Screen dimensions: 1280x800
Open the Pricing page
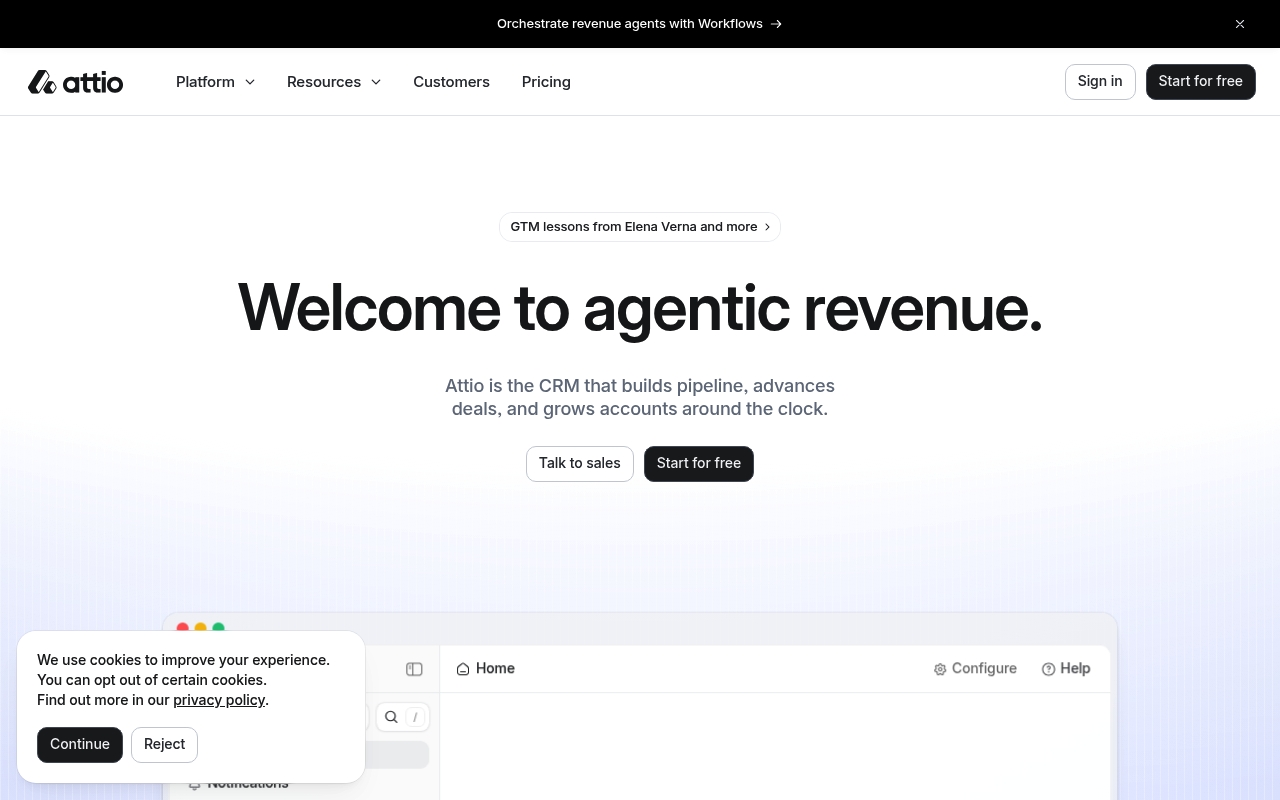(x=546, y=82)
